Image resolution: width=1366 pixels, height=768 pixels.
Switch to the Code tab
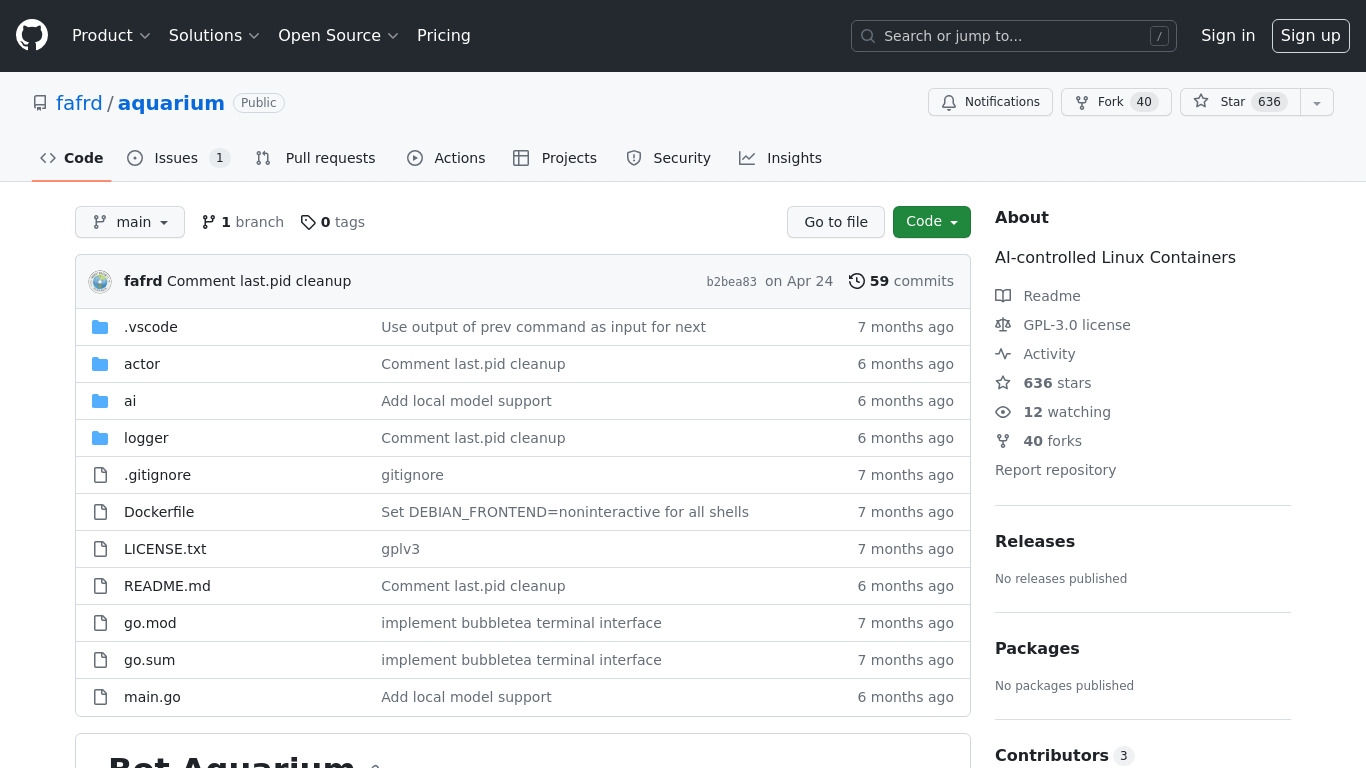72,158
